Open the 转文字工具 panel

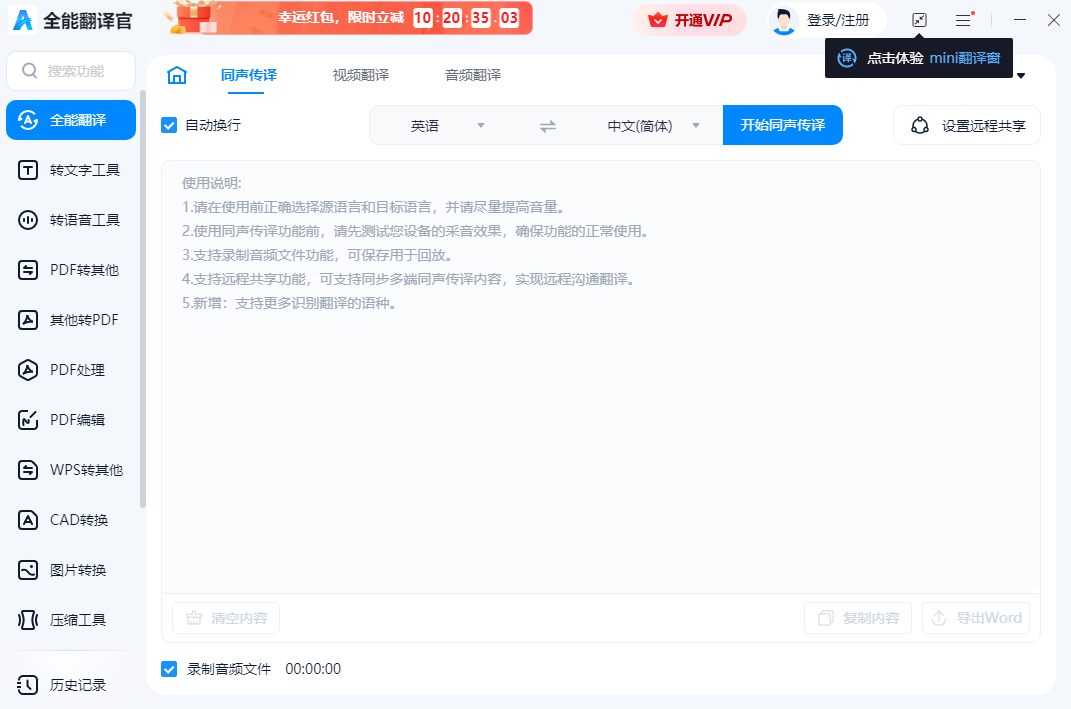[70, 169]
